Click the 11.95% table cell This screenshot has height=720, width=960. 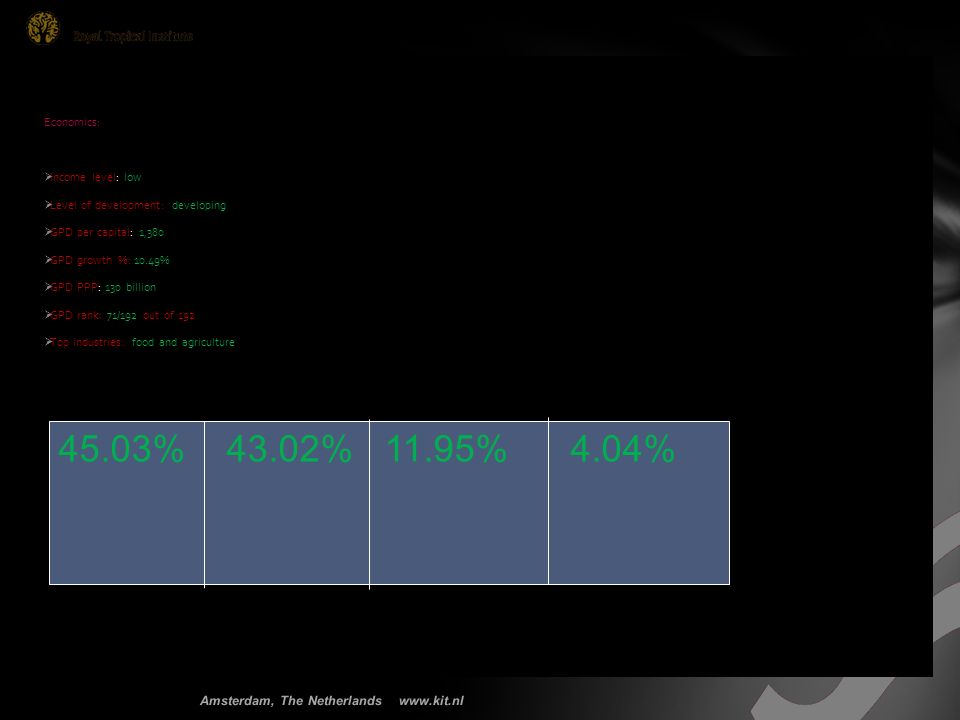pos(459,503)
